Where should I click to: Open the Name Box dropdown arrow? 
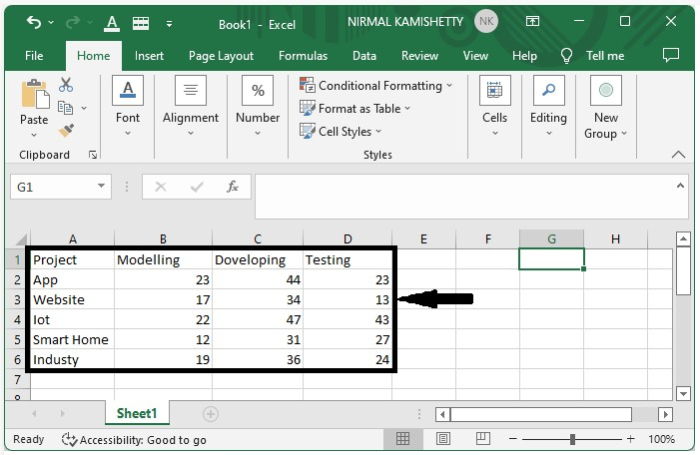(101, 186)
